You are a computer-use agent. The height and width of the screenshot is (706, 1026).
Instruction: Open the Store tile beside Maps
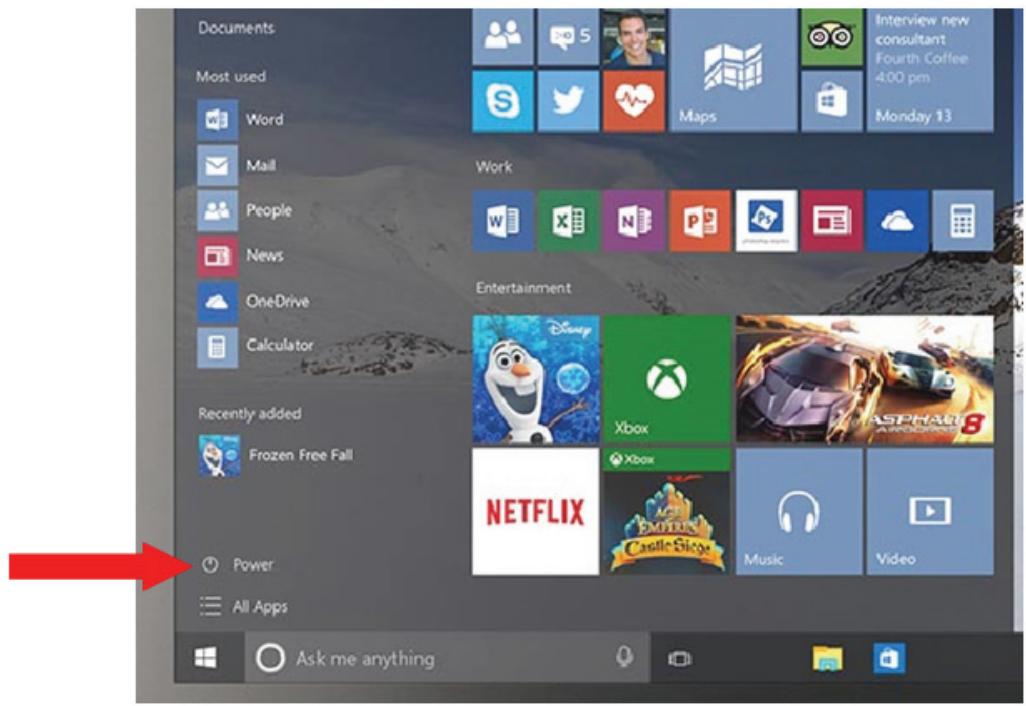832,101
